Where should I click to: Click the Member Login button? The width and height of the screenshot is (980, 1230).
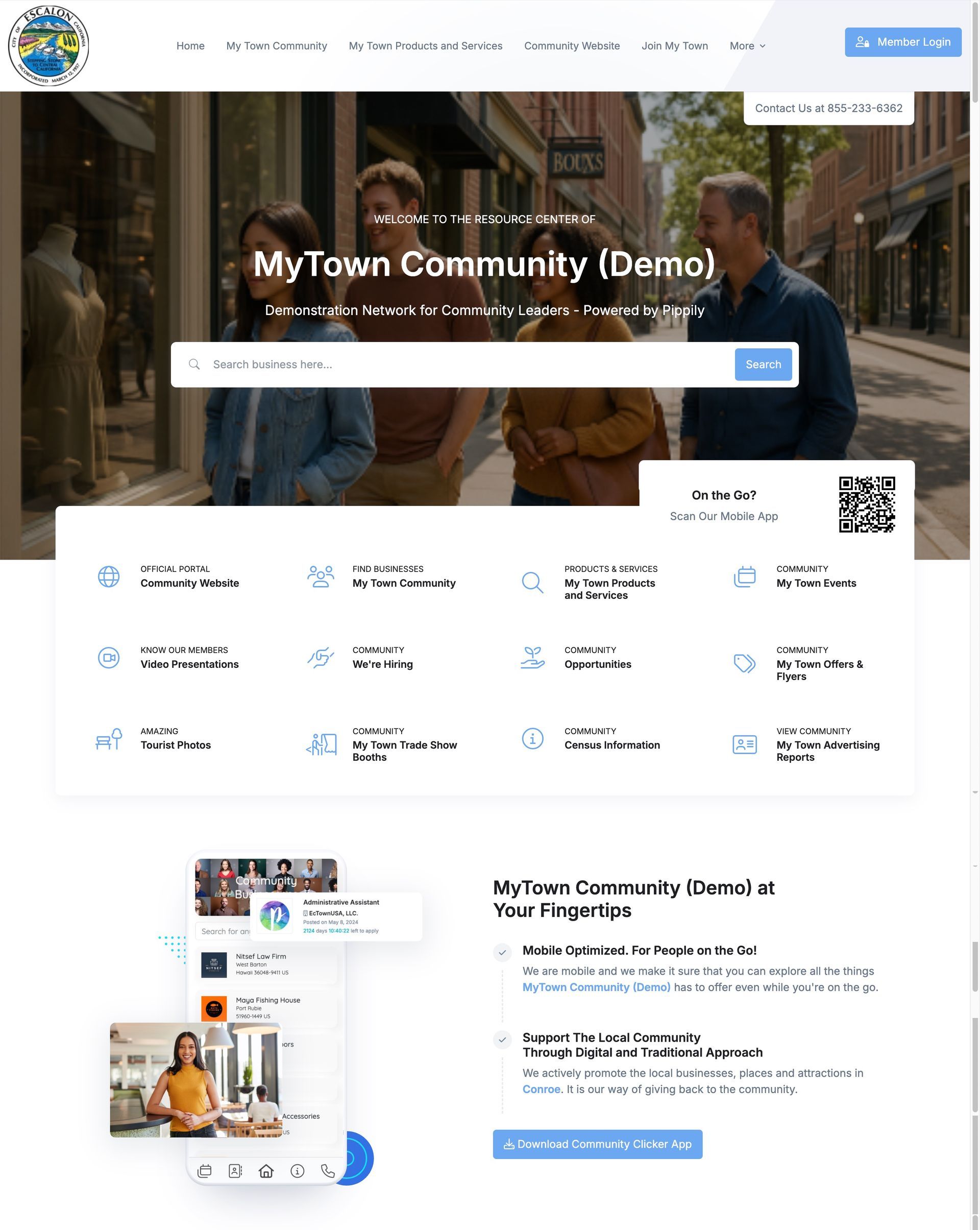902,42
